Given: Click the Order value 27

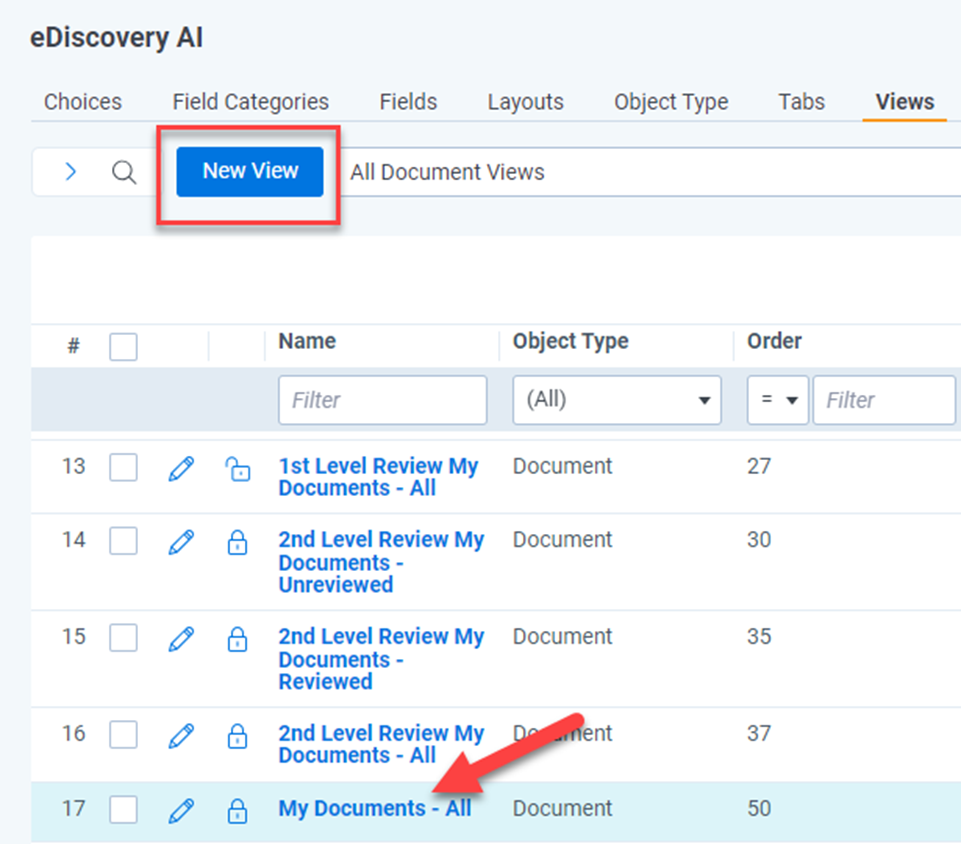Looking at the screenshot, I should point(759,466).
